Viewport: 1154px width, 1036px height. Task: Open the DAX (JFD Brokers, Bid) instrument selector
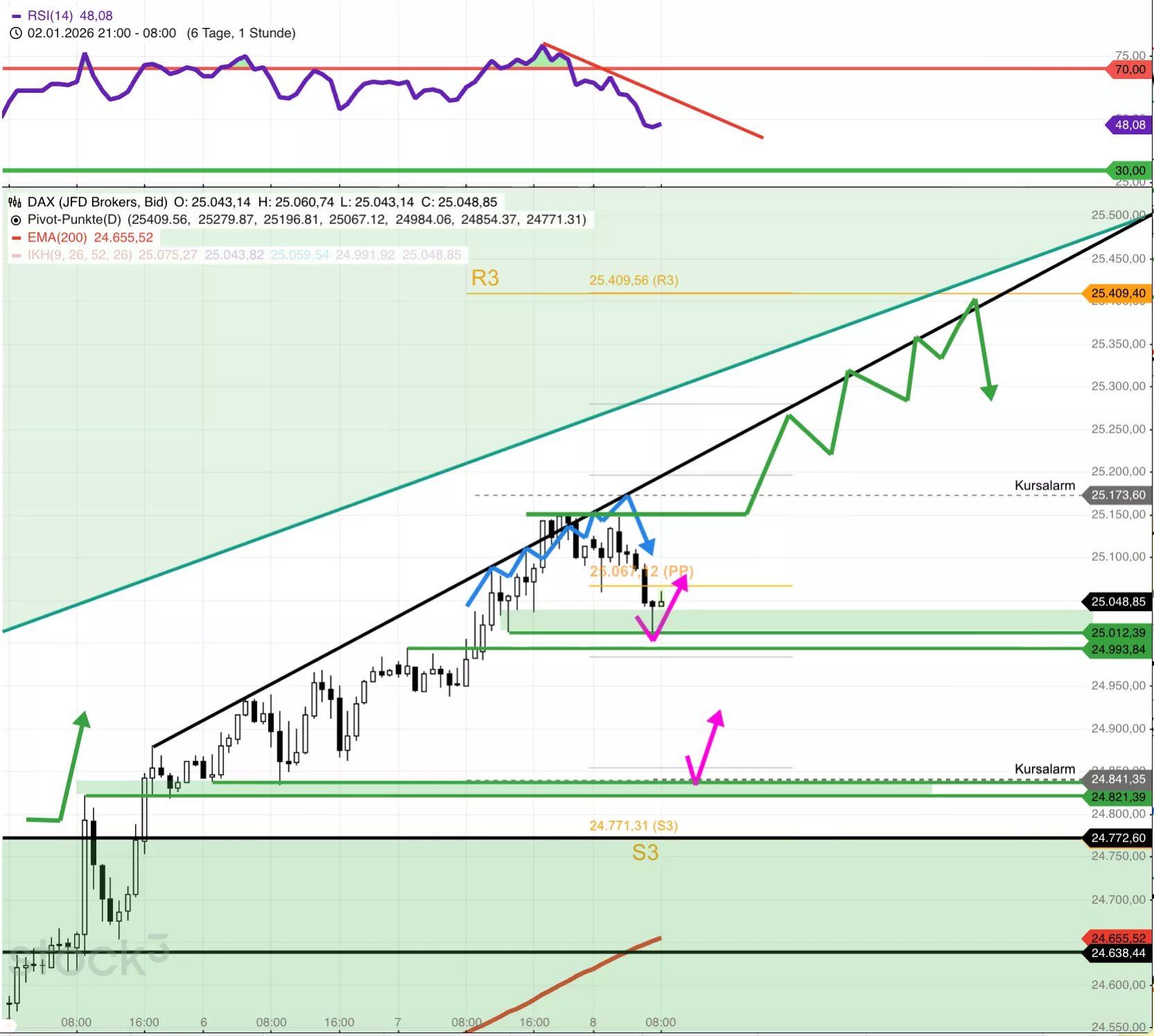click(x=97, y=202)
